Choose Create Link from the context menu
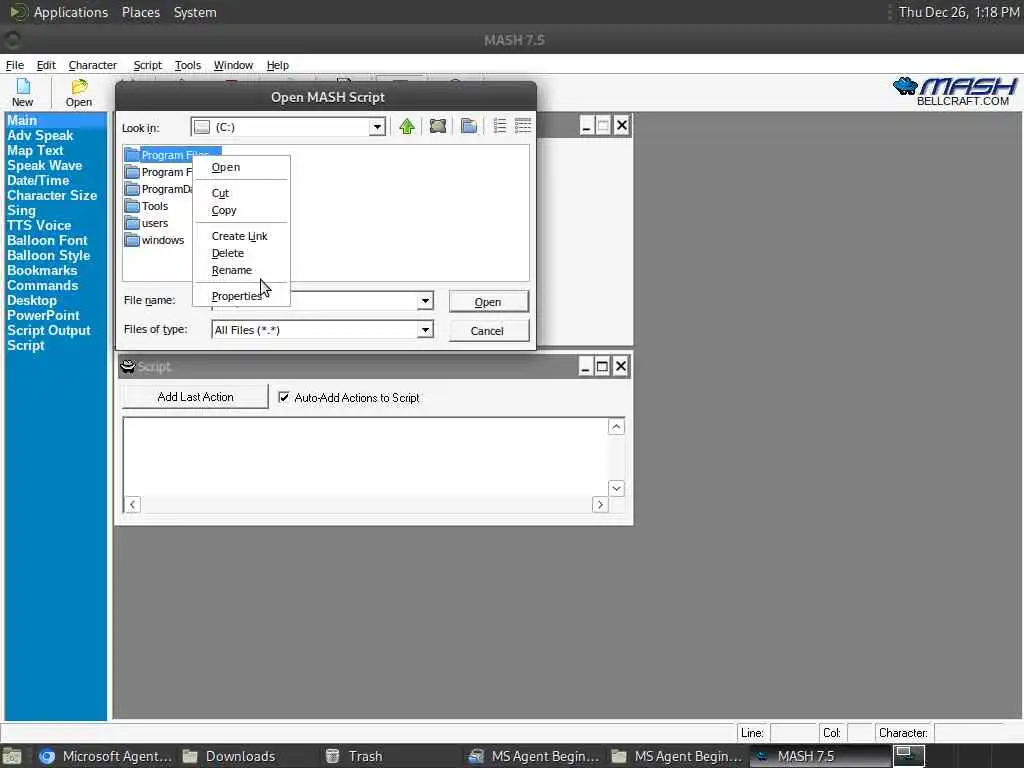The height and width of the screenshot is (768, 1024). pyautogui.click(x=240, y=236)
